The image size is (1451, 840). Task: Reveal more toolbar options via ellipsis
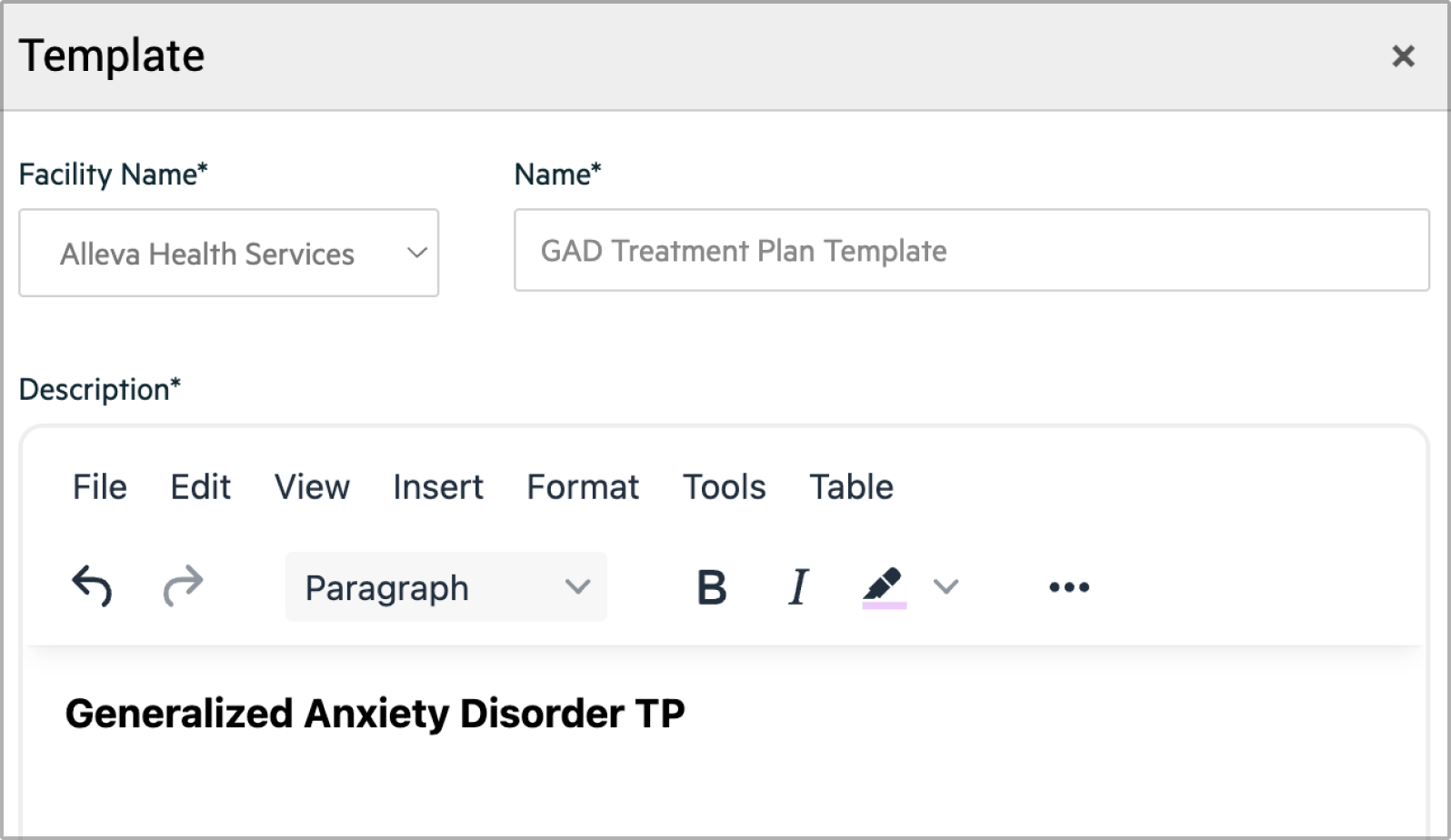(x=1068, y=587)
